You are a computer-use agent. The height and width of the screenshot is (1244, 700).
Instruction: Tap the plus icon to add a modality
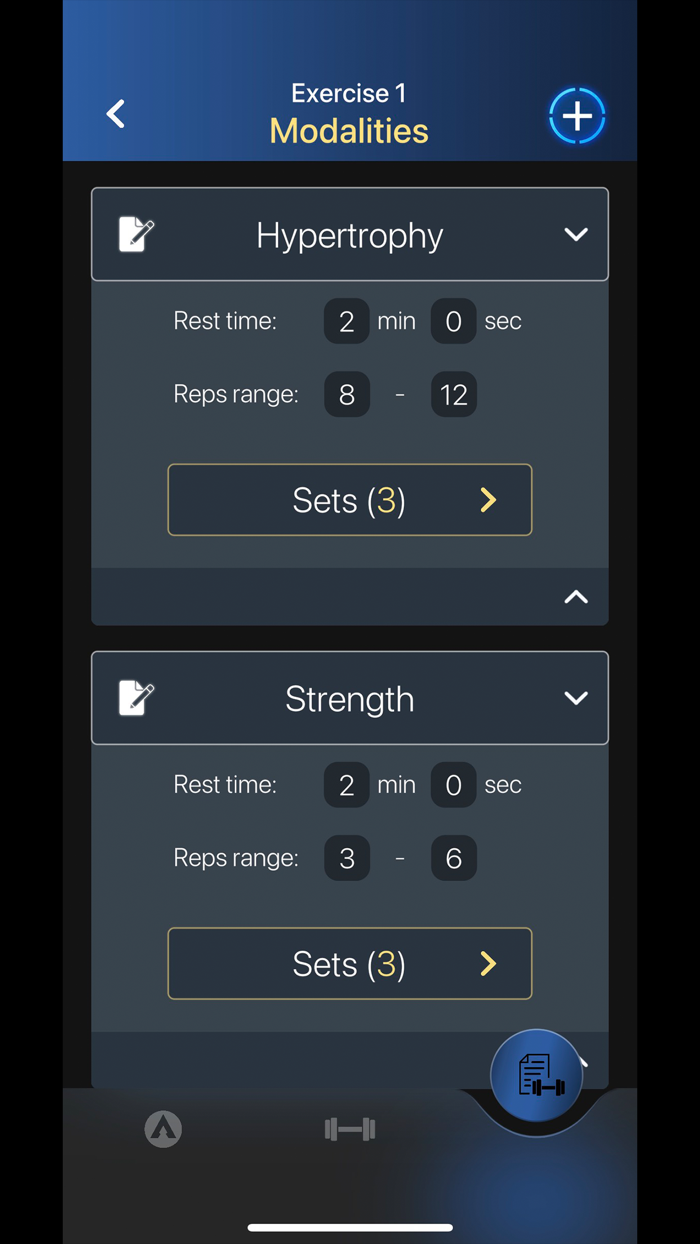[x=577, y=115]
